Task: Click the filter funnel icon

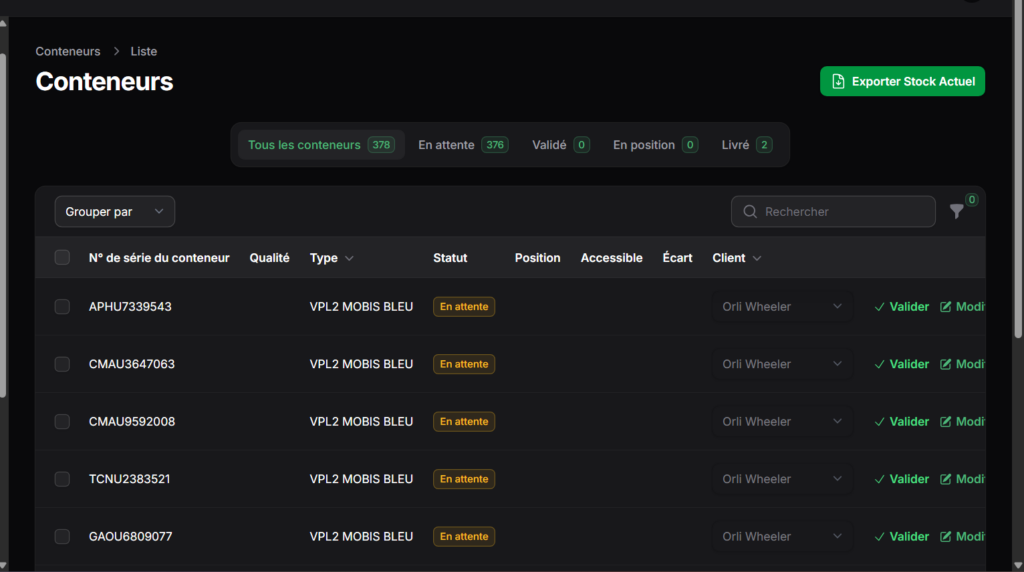Action: (956, 212)
